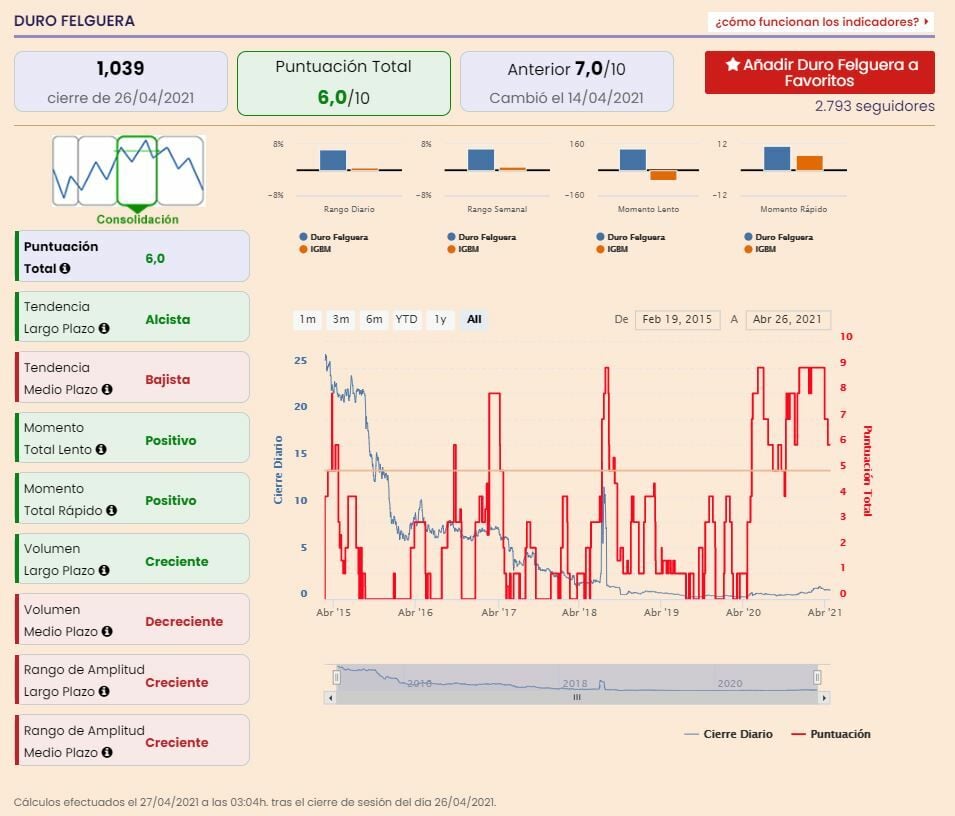Click navigator left scroll arrow
Image resolution: width=955 pixels, height=816 pixels.
330,698
